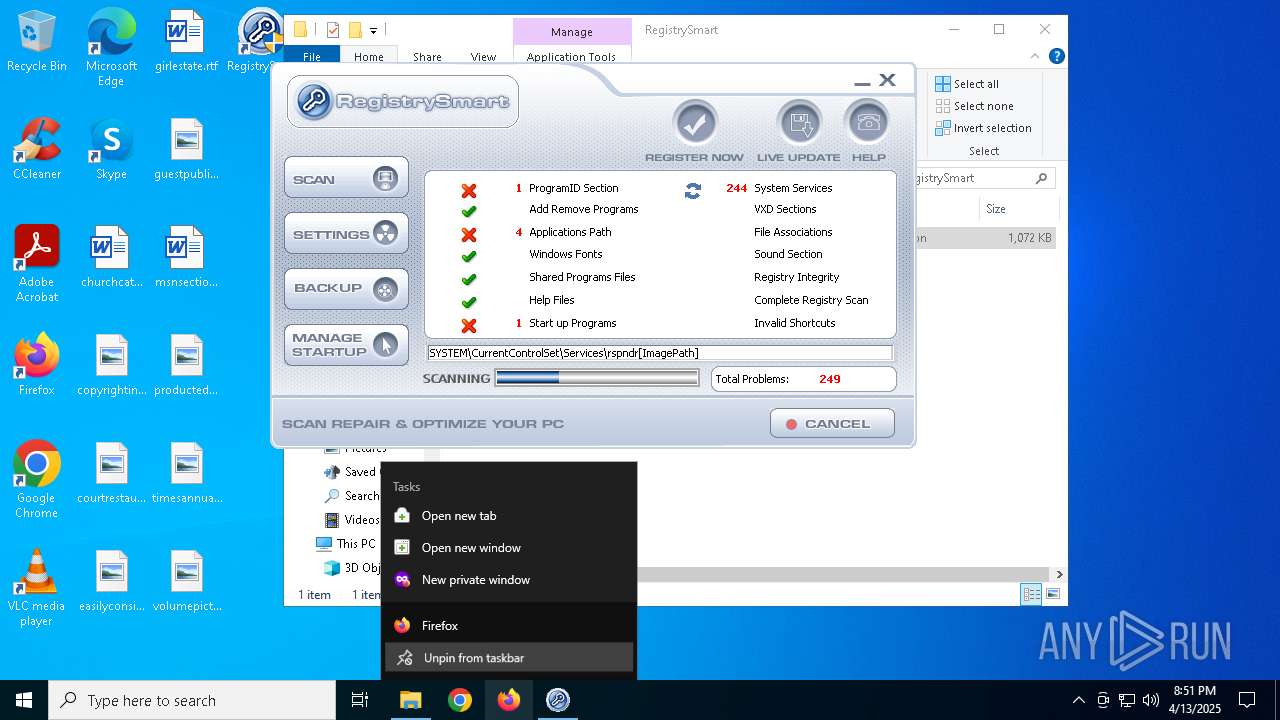Open the MANAGE STARTUP button
The image size is (1280, 720).
346,345
